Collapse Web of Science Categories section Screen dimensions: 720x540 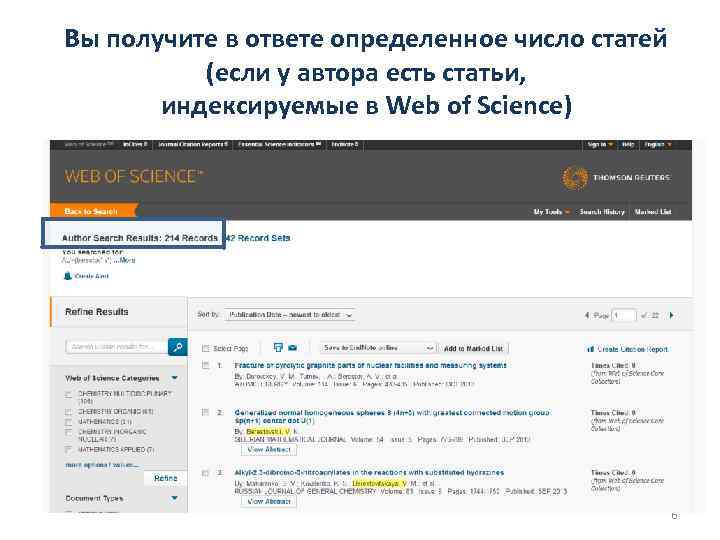click(174, 378)
